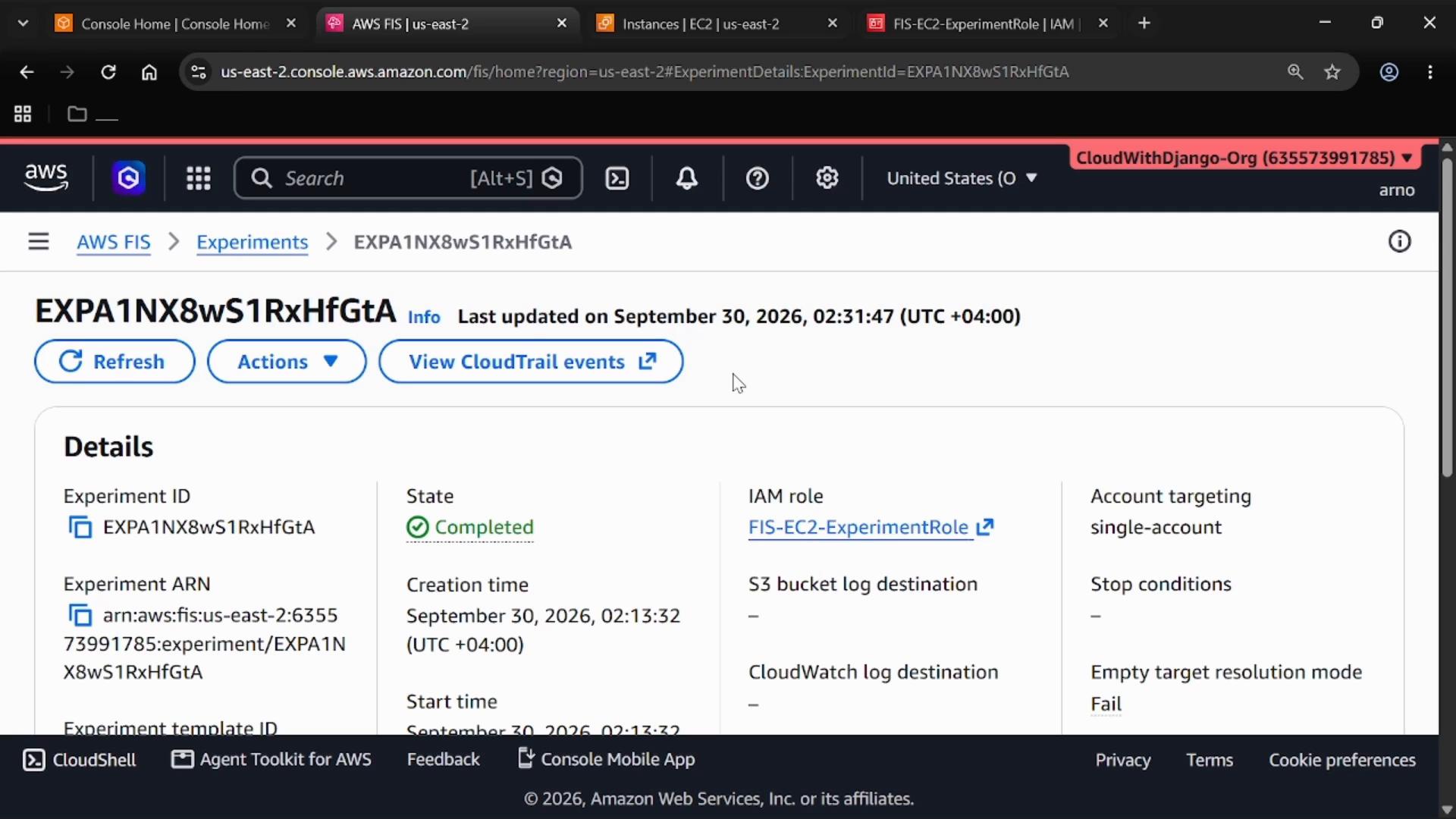Screen dimensions: 1456x819
Task: Open the Info link beside the title
Action: click(x=424, y=317)
